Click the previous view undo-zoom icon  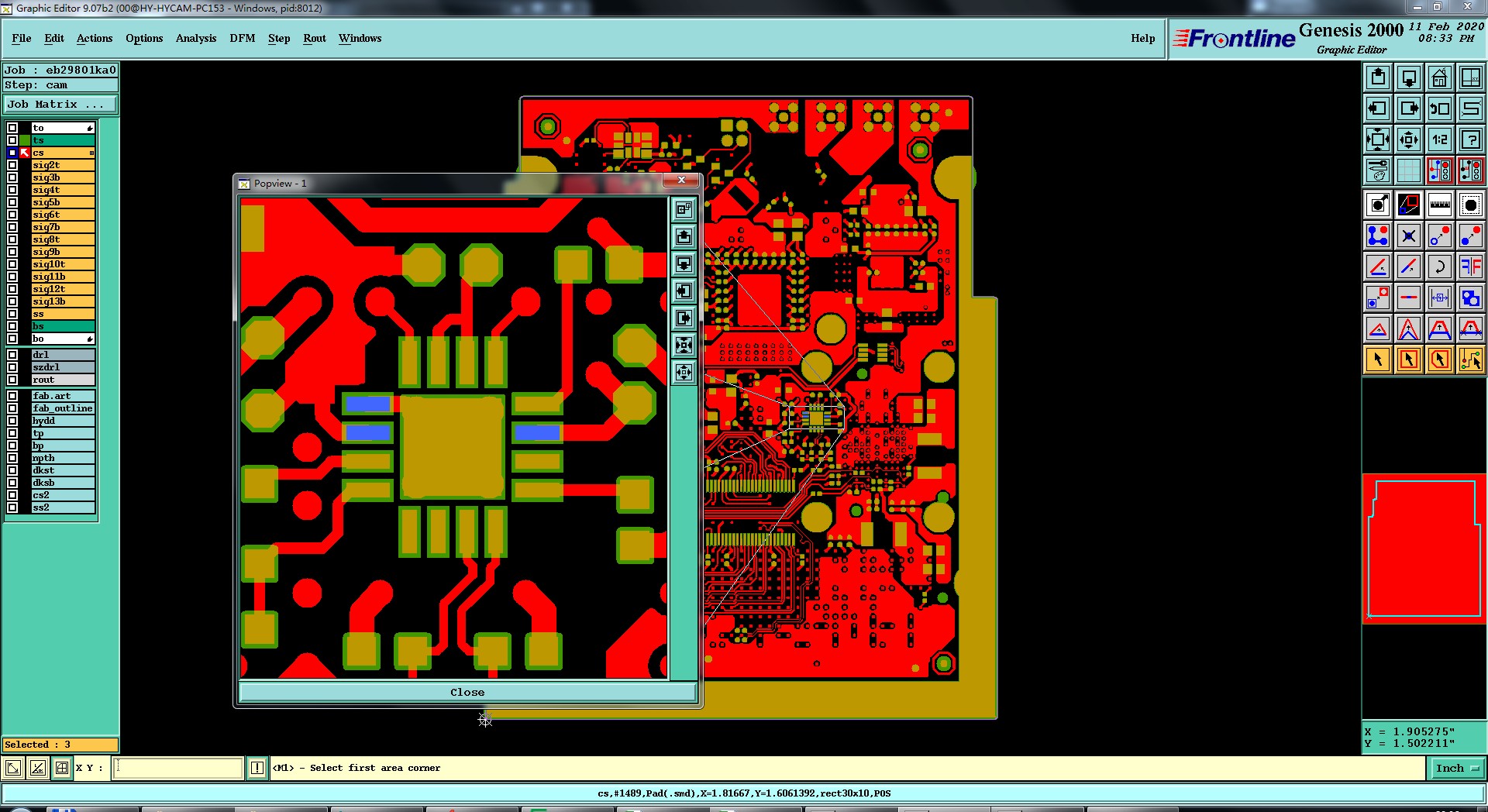1440,108
